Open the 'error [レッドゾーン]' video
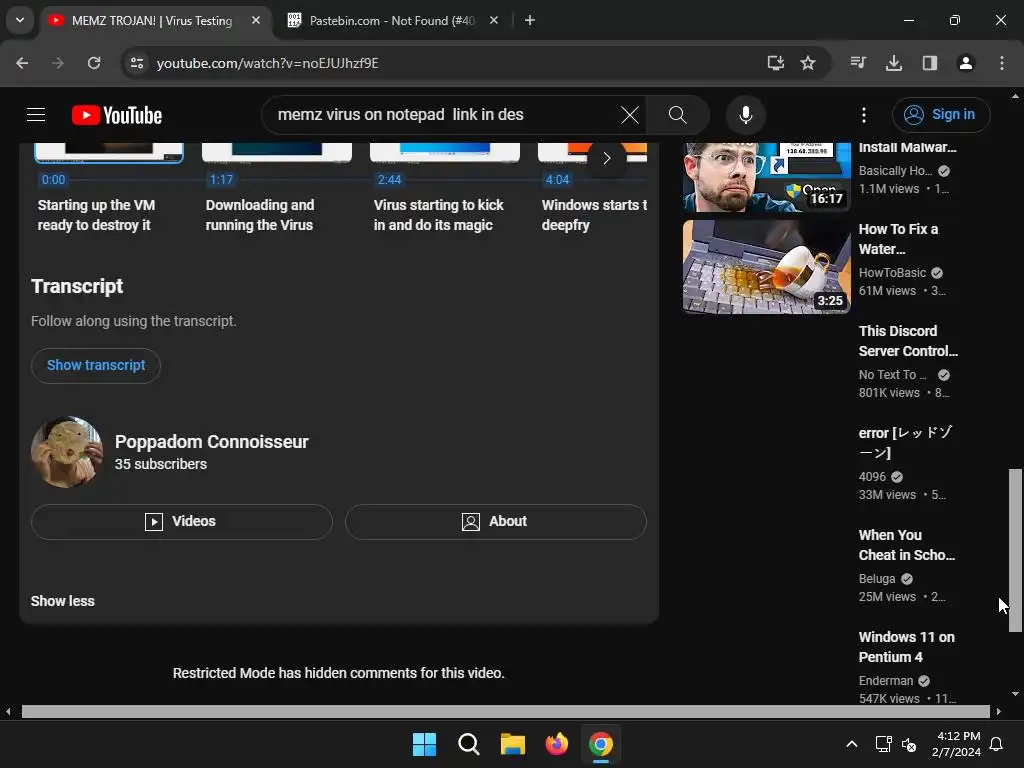1024x768 pixels. click(905, 443)
